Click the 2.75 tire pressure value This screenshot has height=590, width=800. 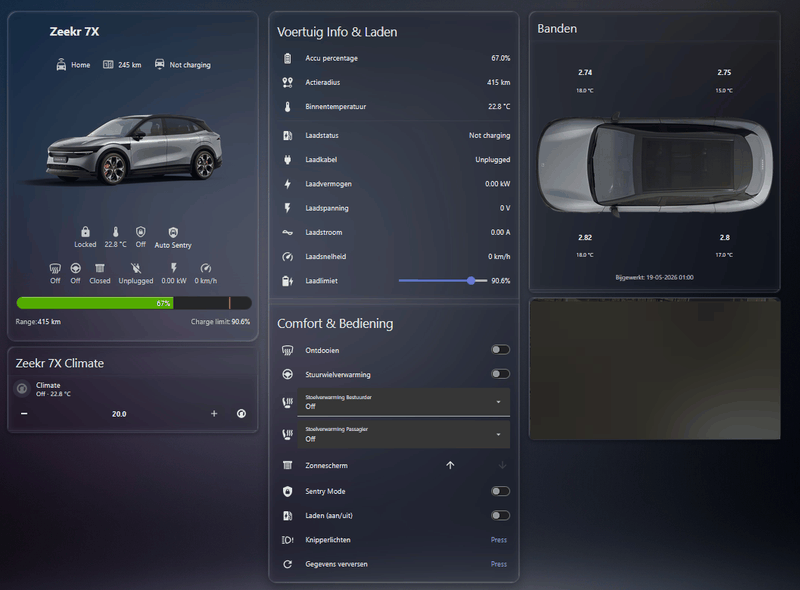coord(724,72)
